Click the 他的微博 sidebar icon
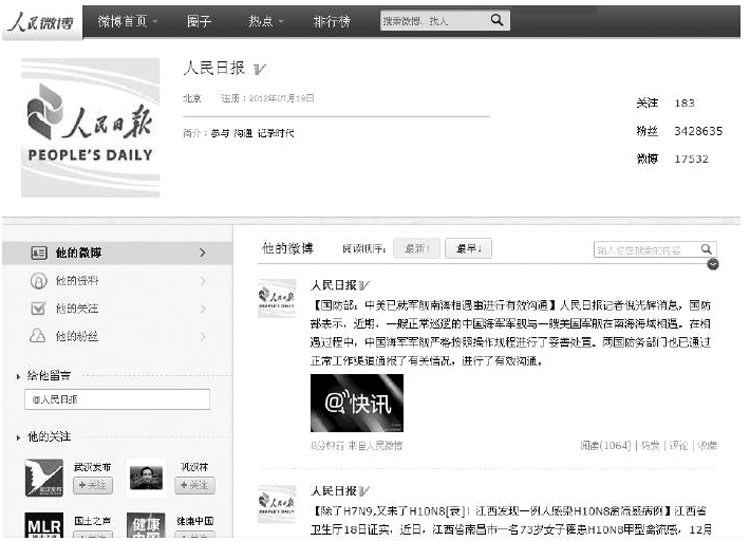Viewport: 750px width, 541px height. (39, 253)
